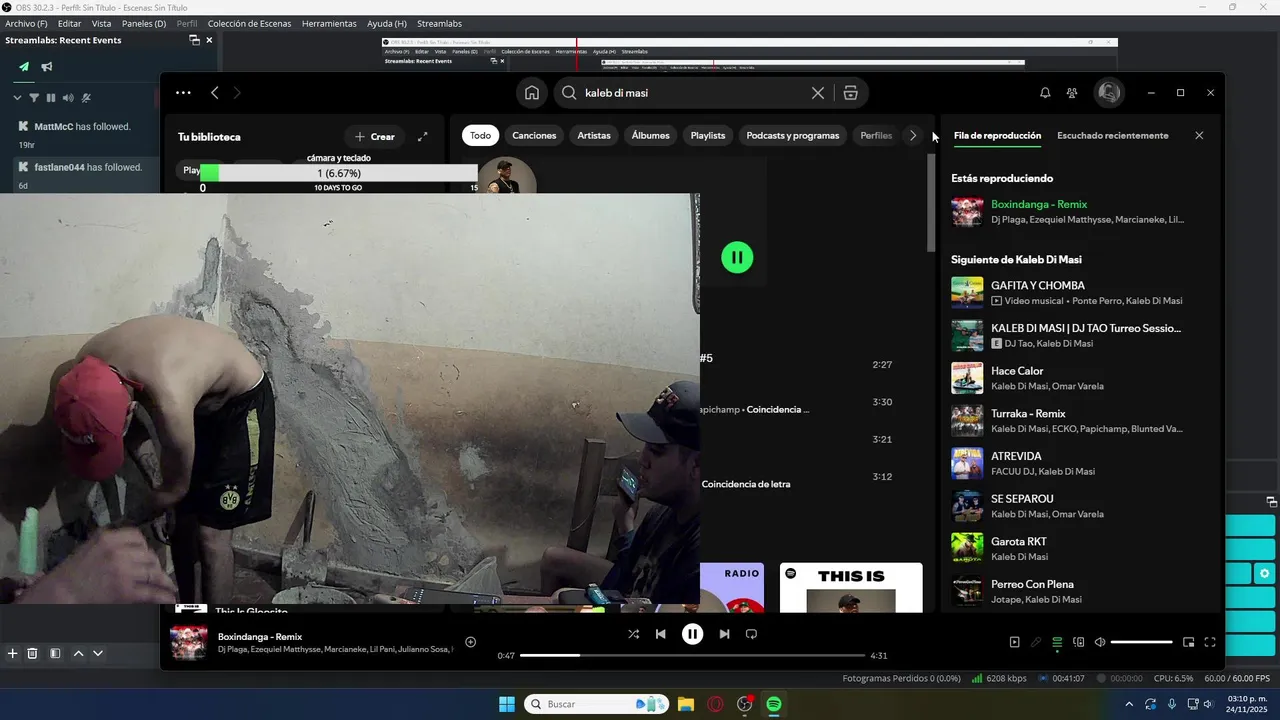Enter Spotify full-screen mode icon
Image resolution: width=1280 pixels, height=720 pixels.
[x=1210, y=642]
